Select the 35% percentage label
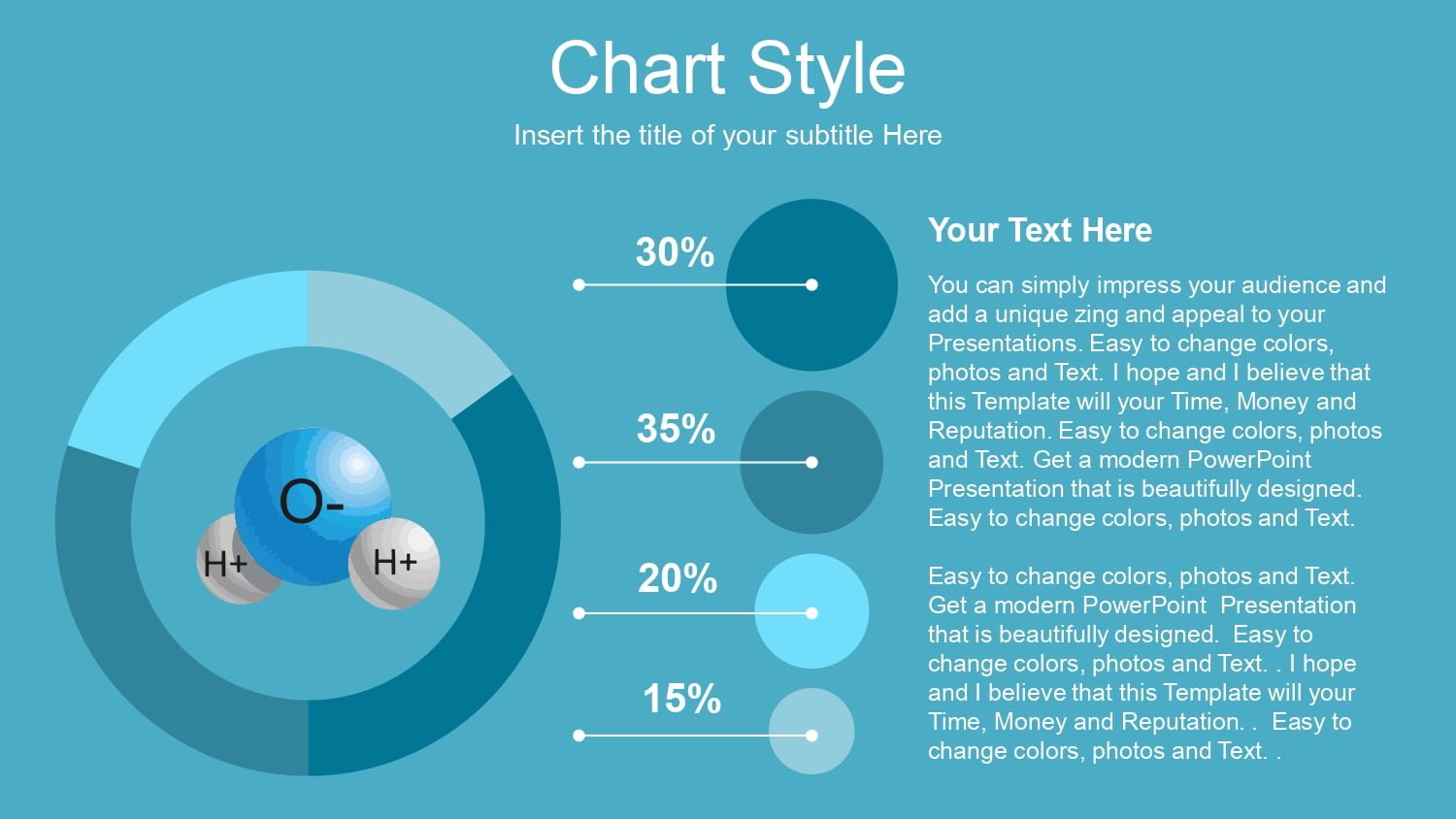This screenshot has width=1456, height=819. [x=676, y=429]
